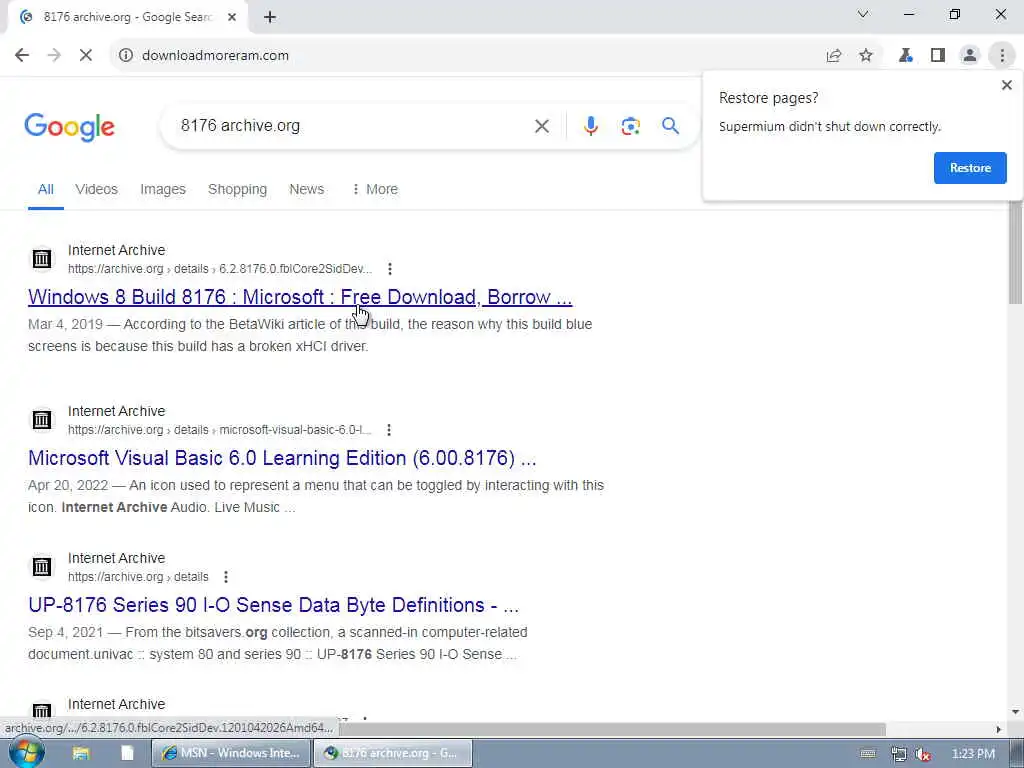Image resolution: width=1024 pixels, height=768 pixels.
Task: Select the All results tab
Action: (x=46, y=189)
